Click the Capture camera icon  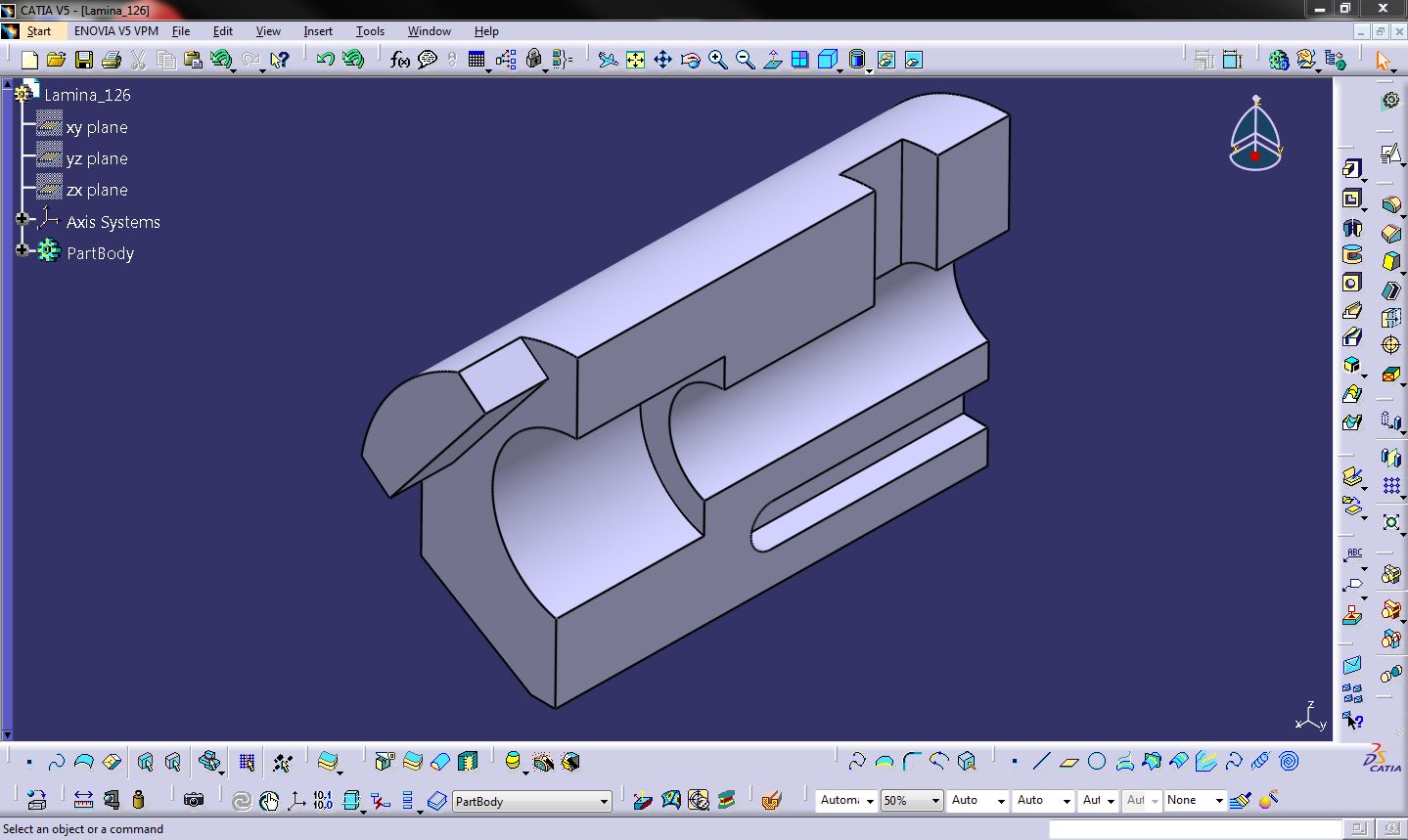click(194, 800)
